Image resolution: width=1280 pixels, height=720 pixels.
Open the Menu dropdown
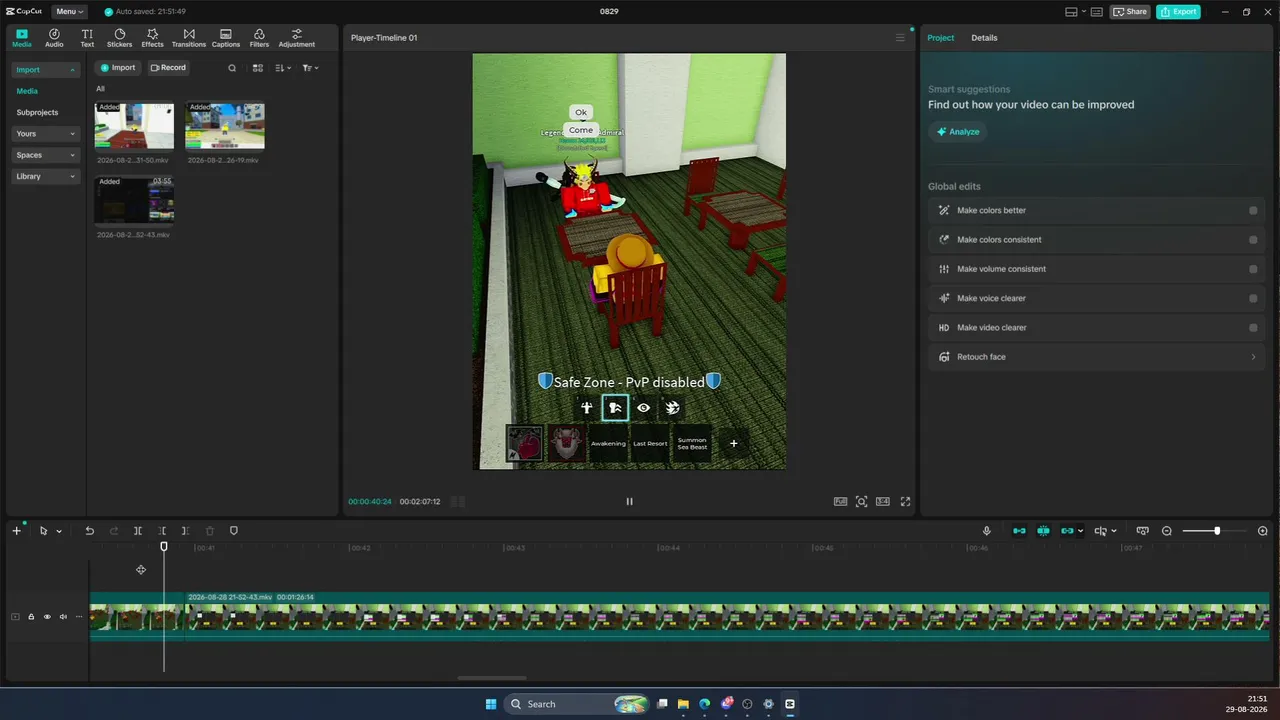point(70,12)
